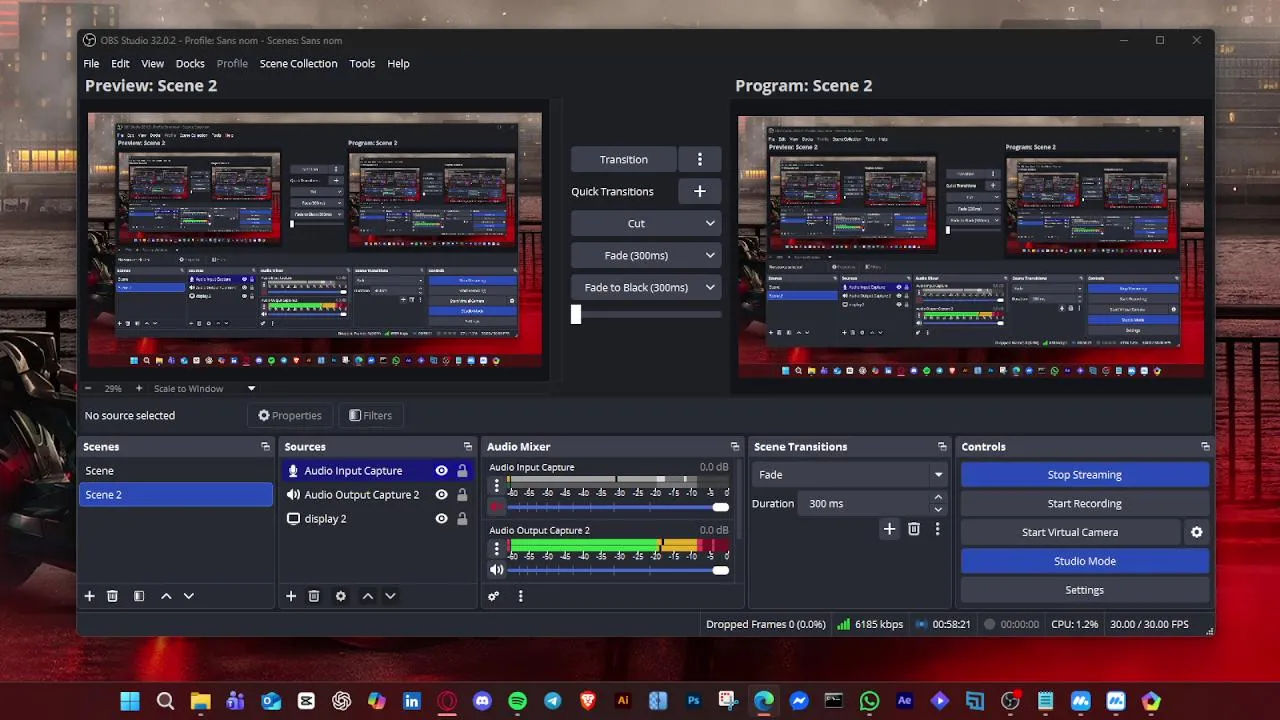Open Audio Output Capture 2 options dots
Viewport: 1280px width, 720px height.
[x=496, y=548]
